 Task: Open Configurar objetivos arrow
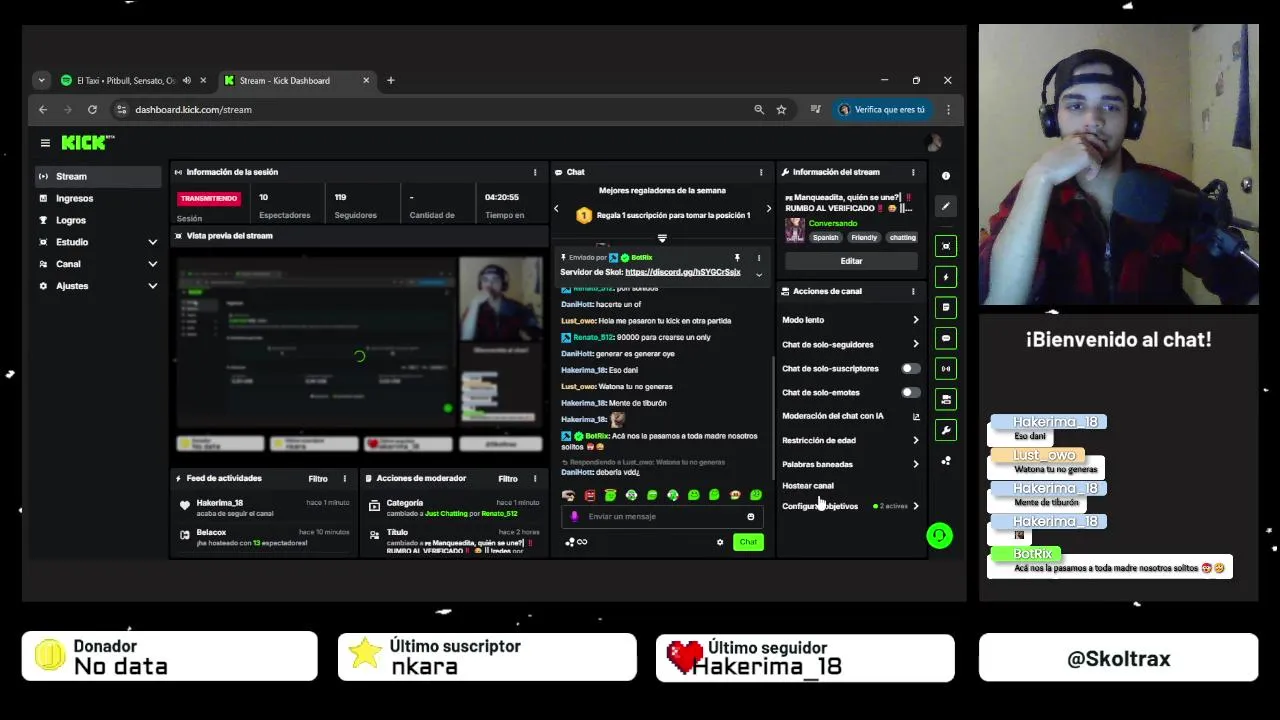pyautogui.click(x=915, y=506)
